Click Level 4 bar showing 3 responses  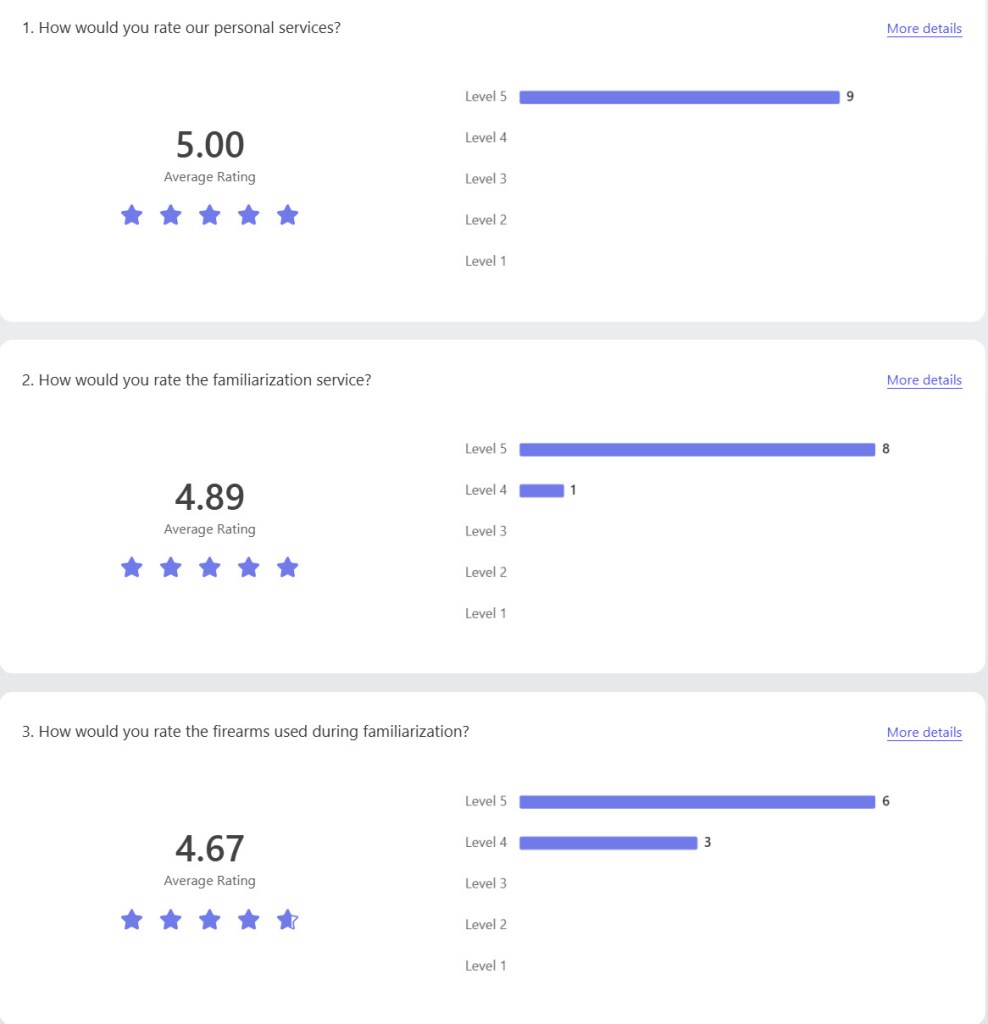(608, 843)
